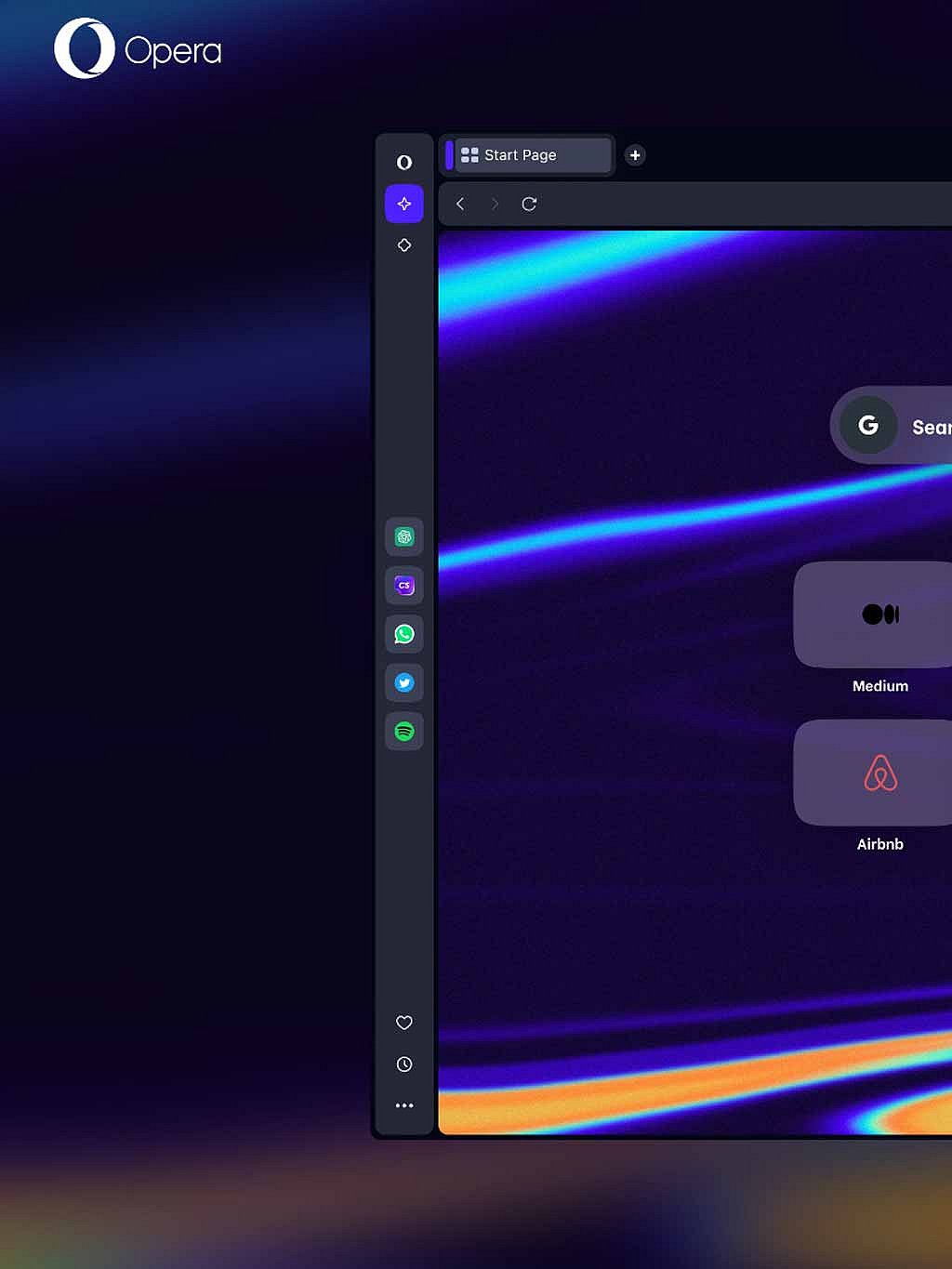This screenshot has height=1269, width=952.
Task: Select the highlighted Aria AI icon
Action: [404, 203]
